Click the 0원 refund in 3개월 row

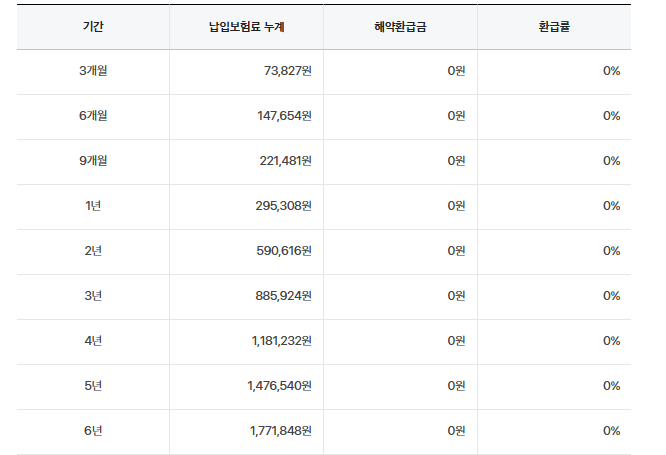[x=457, y=71]
